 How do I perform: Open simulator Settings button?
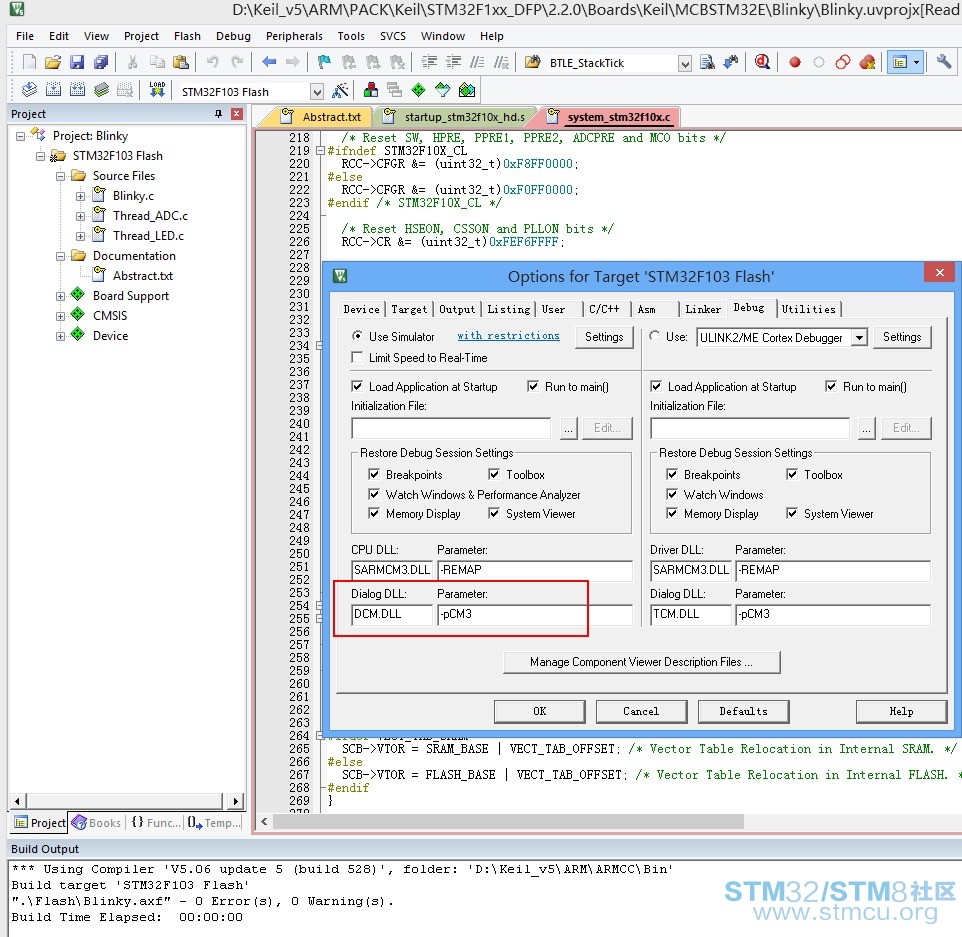(x=604, y=337)
